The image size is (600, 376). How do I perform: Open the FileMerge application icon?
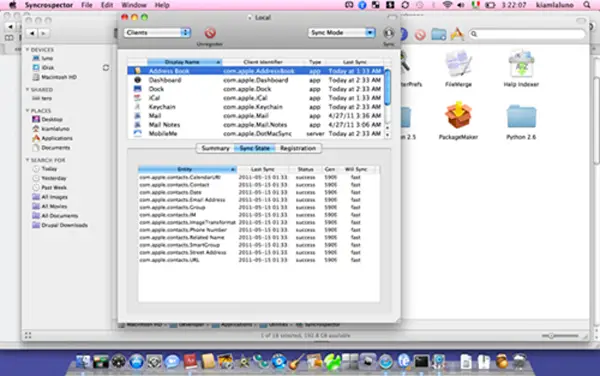coord(458,63)
